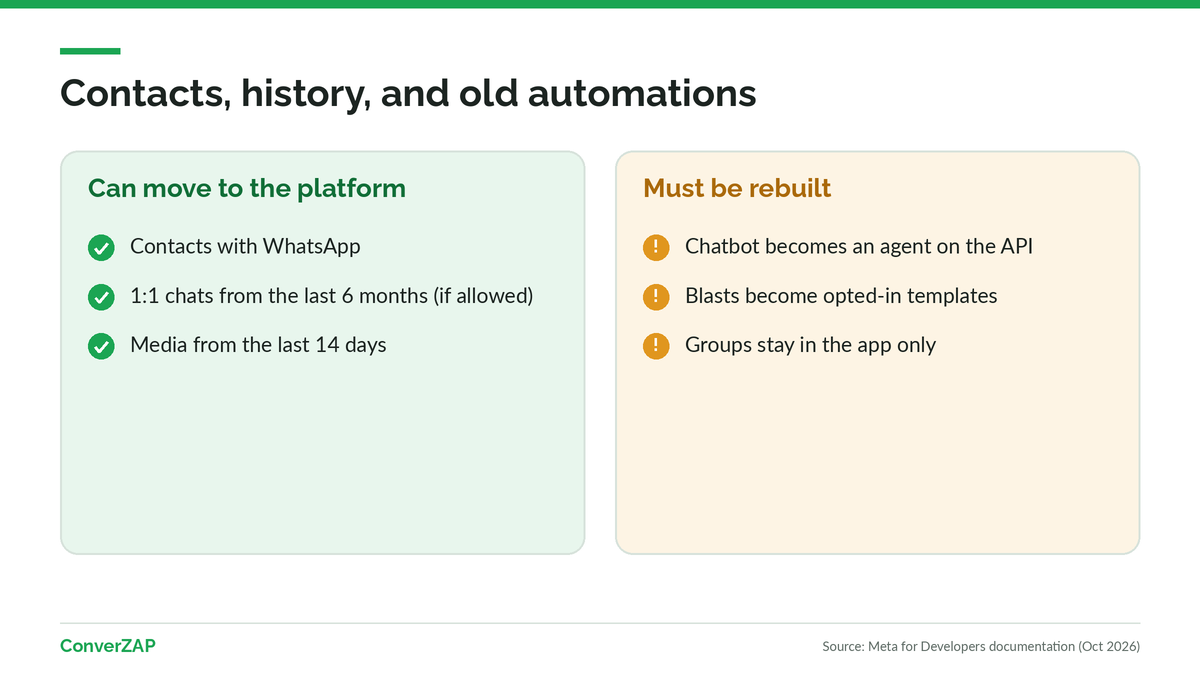Select the text Chatbot becomes an agent on the API
This screenshot has height=675, width=1200.
pyautogui.click(x=859, y=246)
